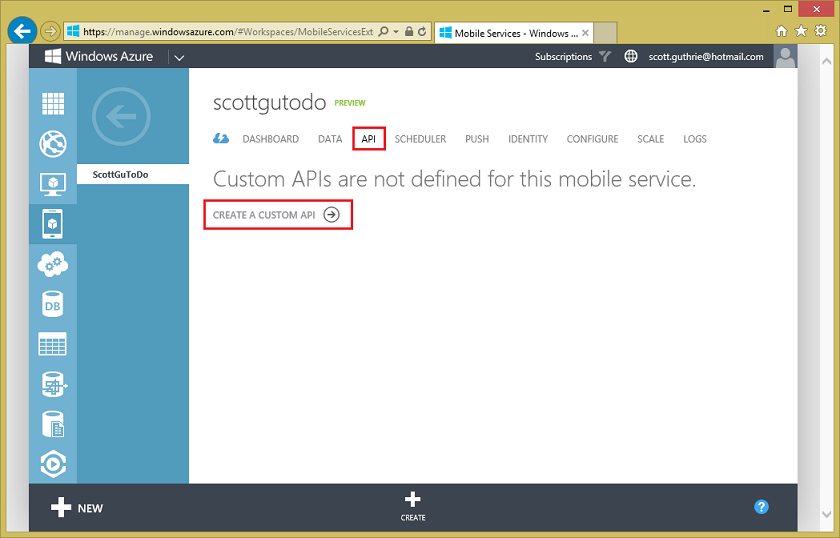Switch to the PUSH tab

pos(477,139)
